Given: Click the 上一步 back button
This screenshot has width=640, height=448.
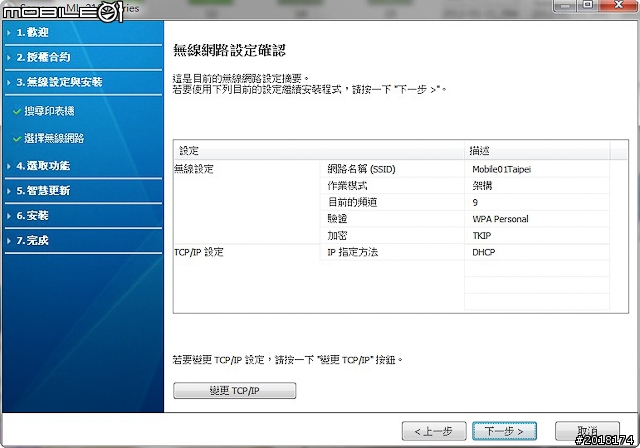Looking at the screenshot, I should click(x=434, y=431).
